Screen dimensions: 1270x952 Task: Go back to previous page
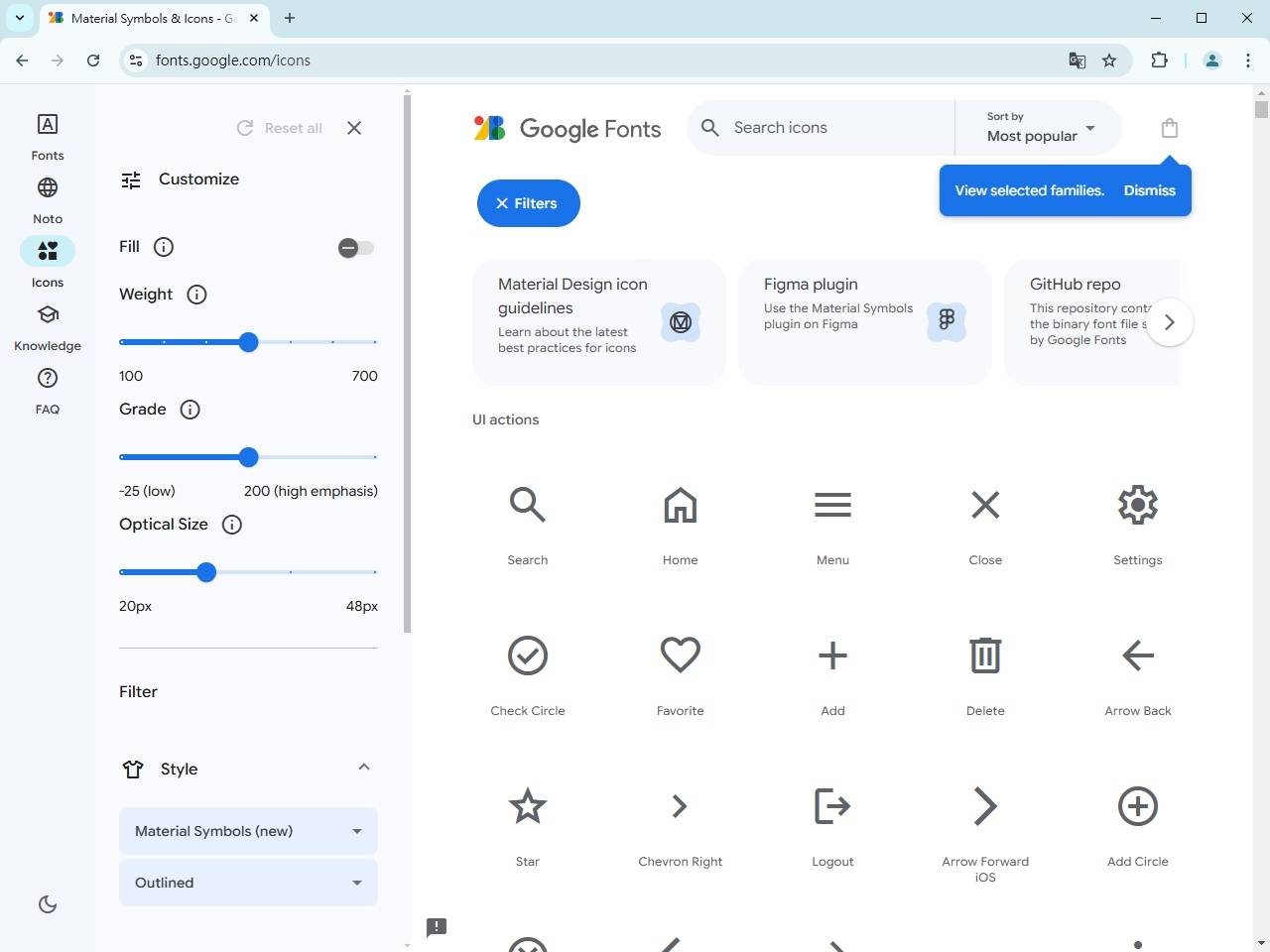pyautogui.click(x=22, y=60)
